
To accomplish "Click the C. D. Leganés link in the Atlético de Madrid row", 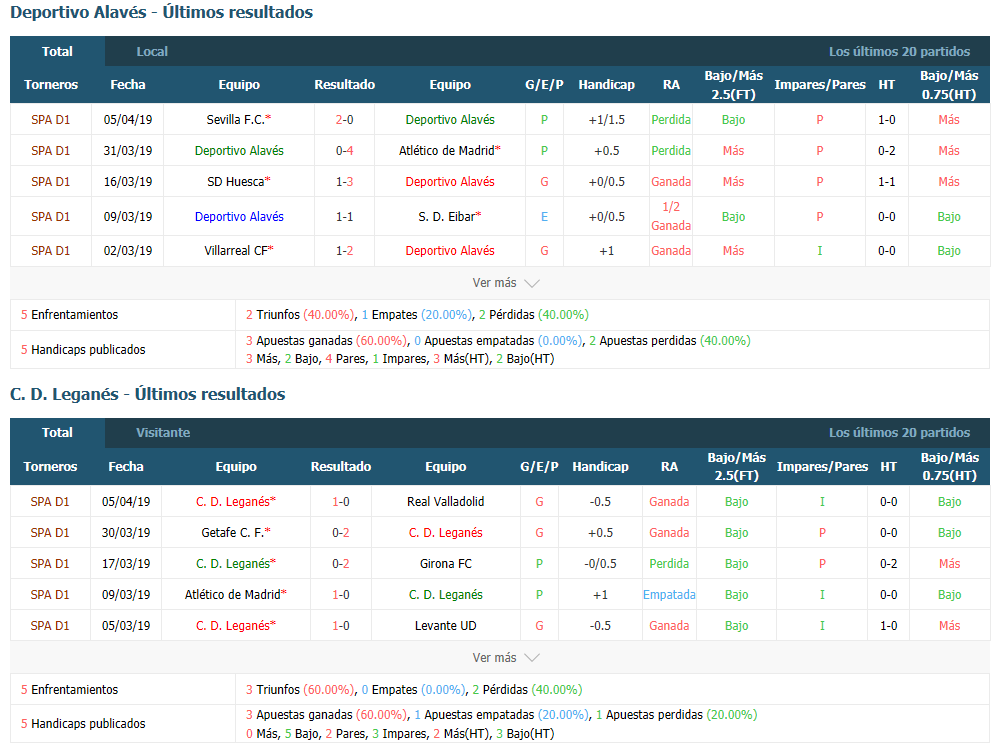I will pyautogui.click(x=446, y=594).
